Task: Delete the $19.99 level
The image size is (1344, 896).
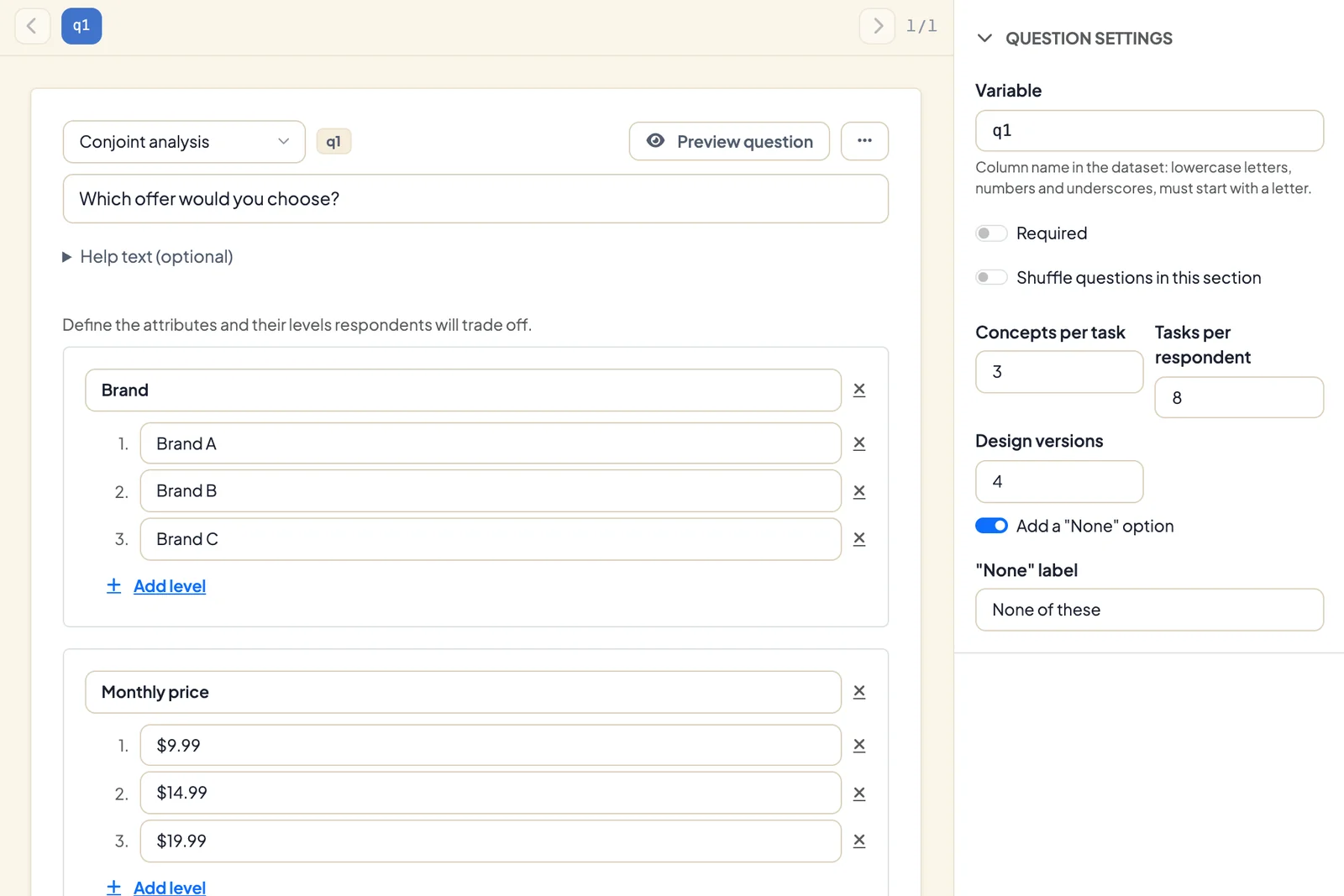Action: pyautogui.click(x=859, y=841)
